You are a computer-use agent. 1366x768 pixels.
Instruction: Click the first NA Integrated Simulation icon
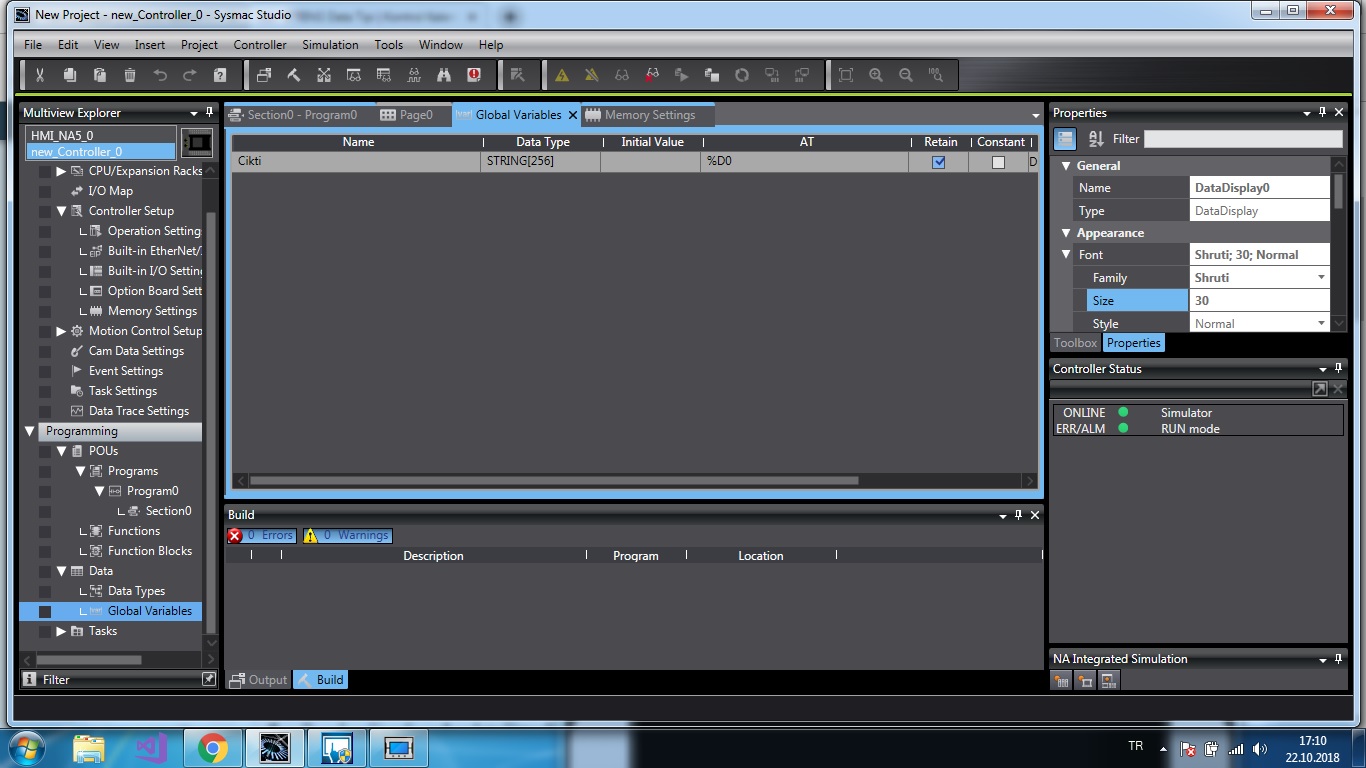(x=1062, y=681)
